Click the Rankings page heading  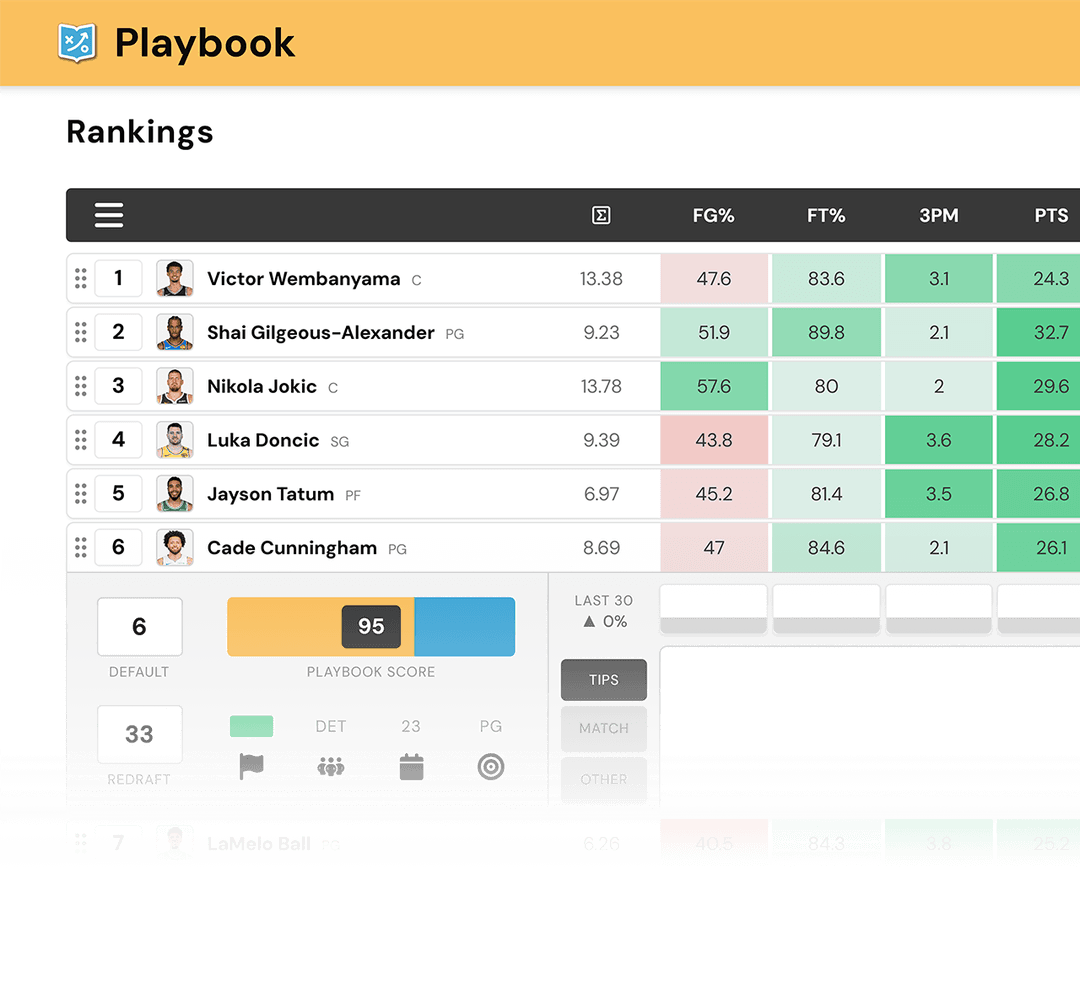click(x=140, y=132)
